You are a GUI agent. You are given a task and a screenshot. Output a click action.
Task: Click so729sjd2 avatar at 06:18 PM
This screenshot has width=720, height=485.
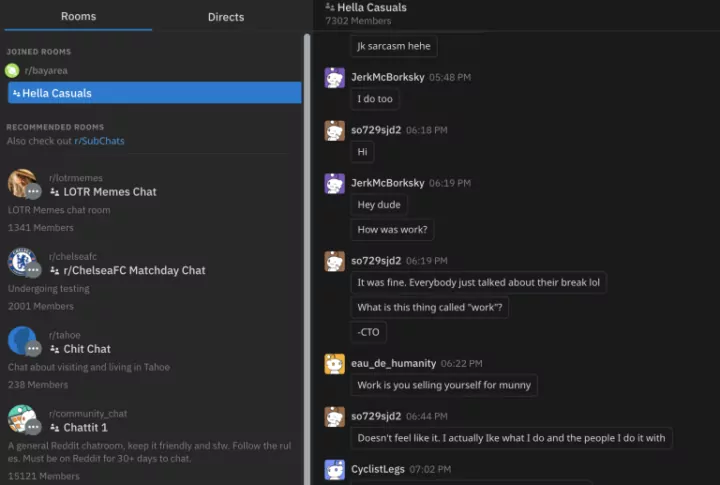click(x=335, y=130)
